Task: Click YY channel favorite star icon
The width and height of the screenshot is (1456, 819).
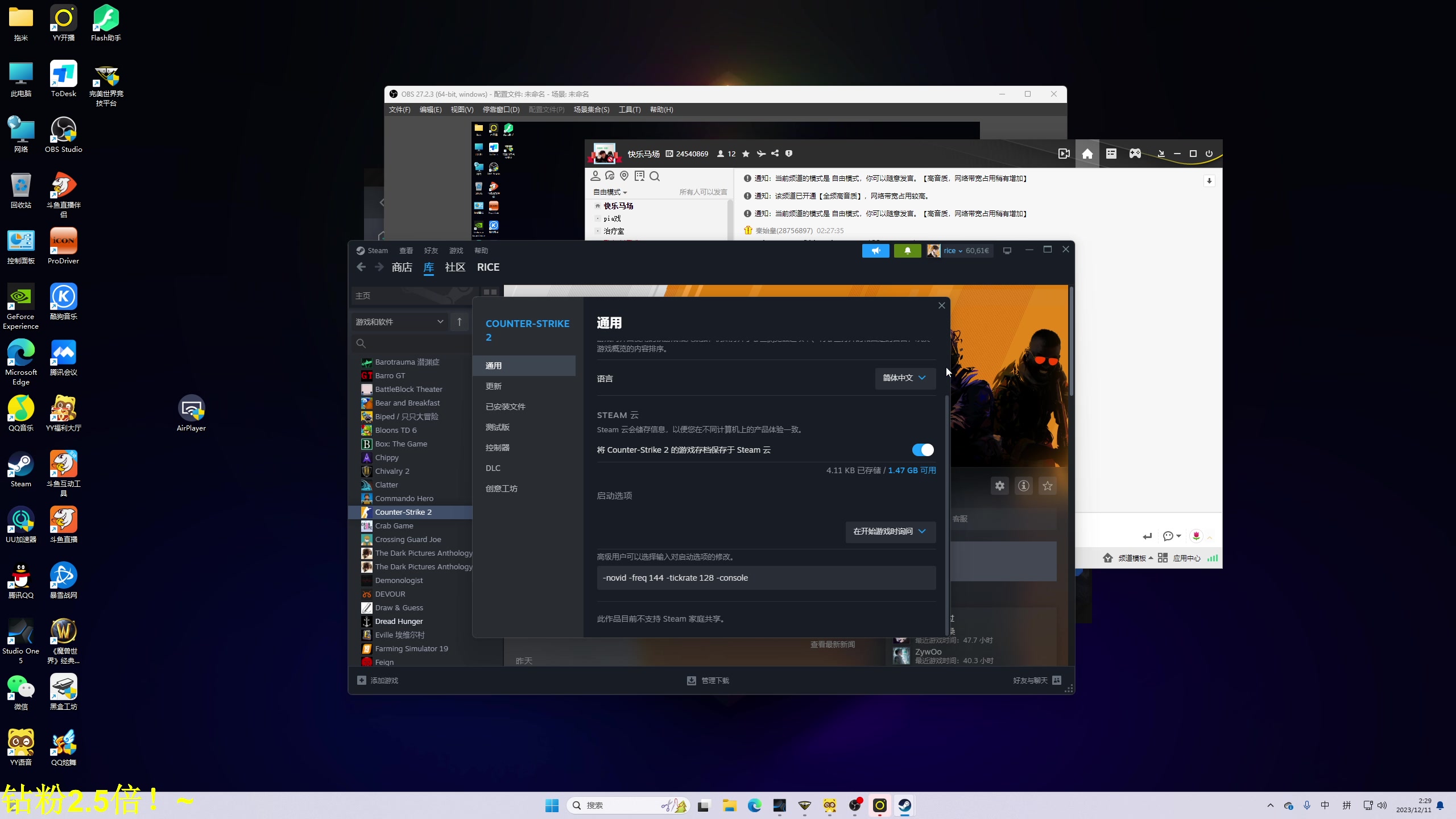Action: [x=746, y=154]
